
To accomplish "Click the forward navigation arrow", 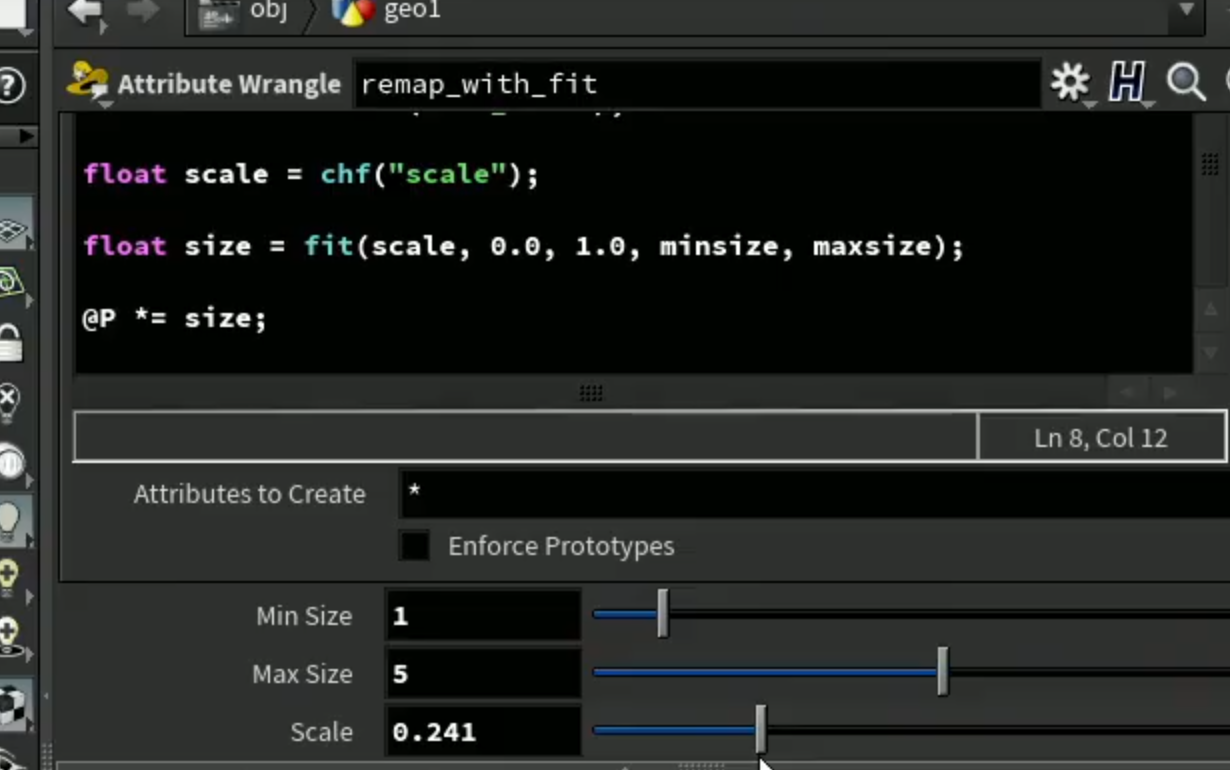I will pyautogui.click(x=142, y=12).
